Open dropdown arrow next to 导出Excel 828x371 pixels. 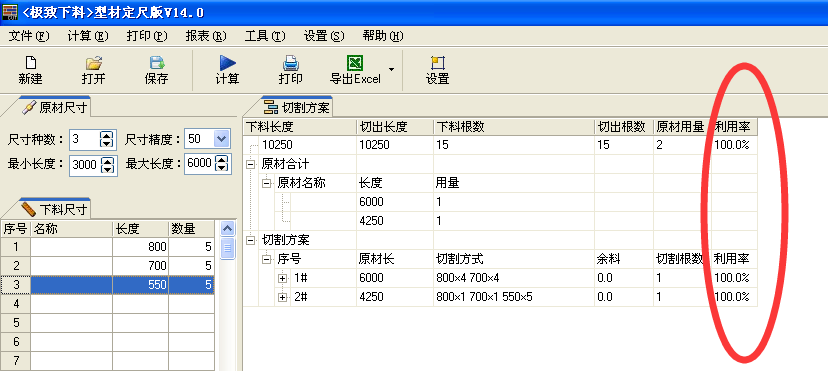391,69
